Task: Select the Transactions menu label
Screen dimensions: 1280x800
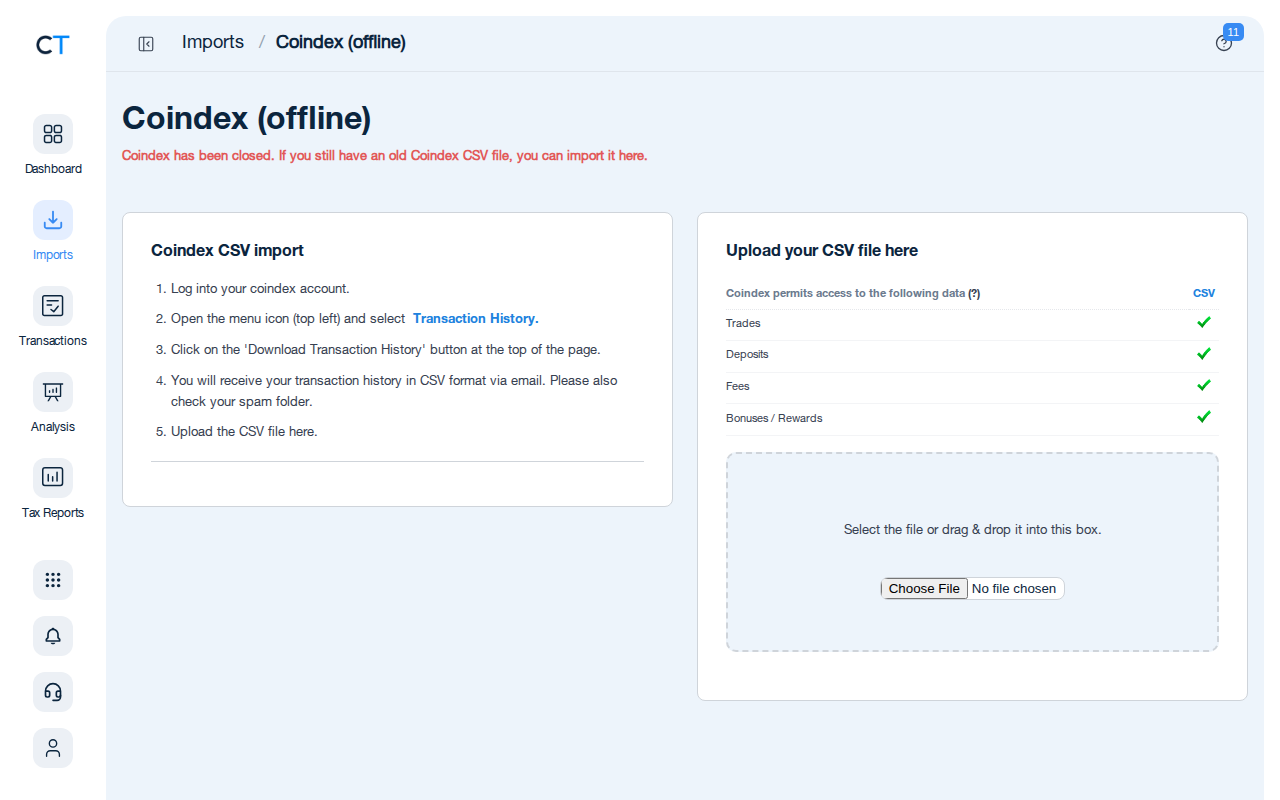Action: (x=53, y=341)
